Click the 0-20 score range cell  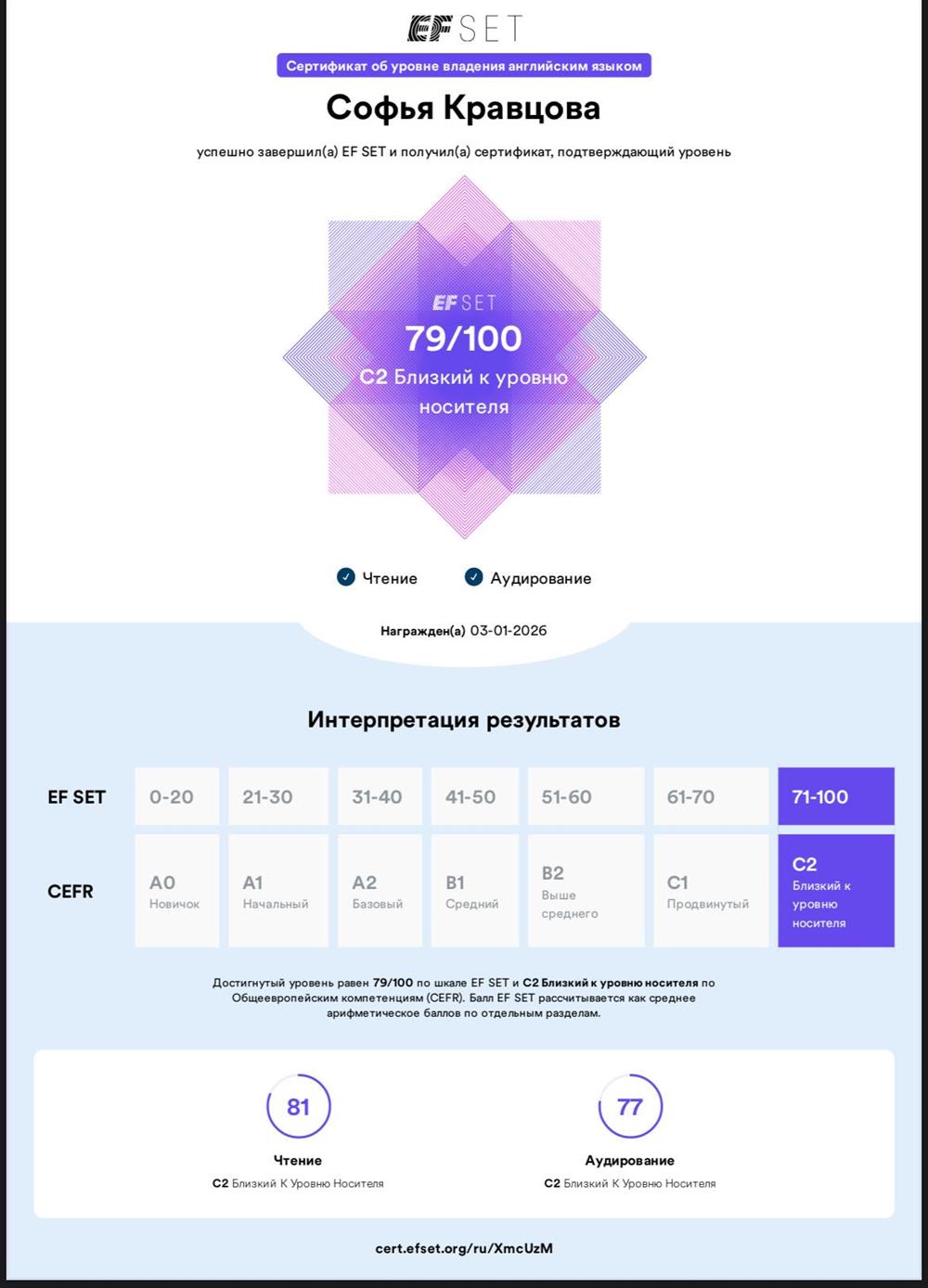click(x=177, y=796)
